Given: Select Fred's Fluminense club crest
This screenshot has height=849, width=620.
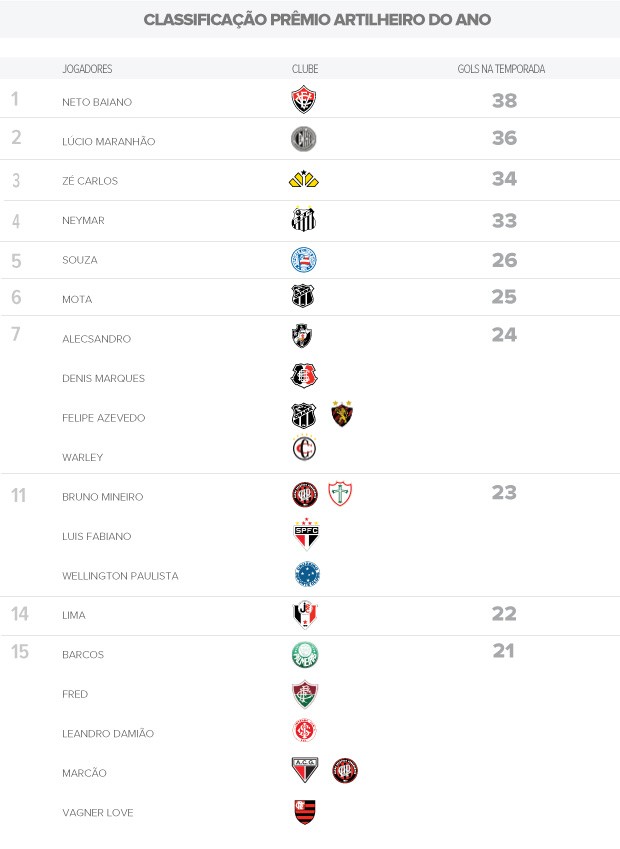Looking at the screenshot, I should 305,694.
